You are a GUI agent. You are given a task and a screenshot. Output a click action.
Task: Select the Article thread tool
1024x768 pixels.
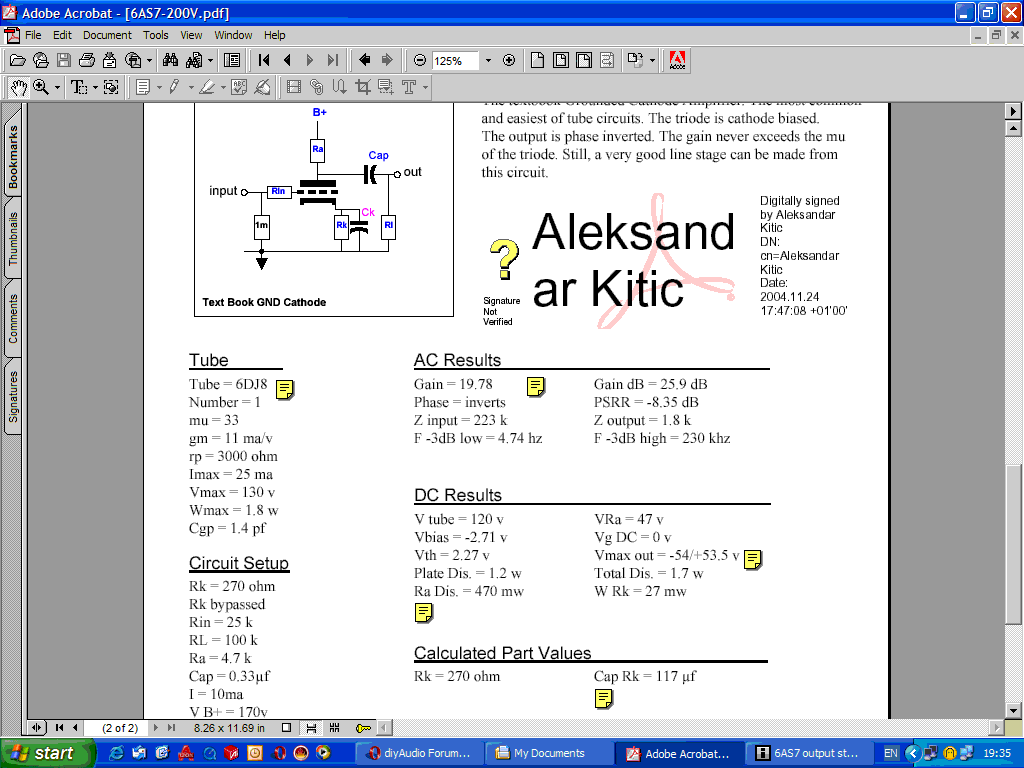tap(340, 87)
